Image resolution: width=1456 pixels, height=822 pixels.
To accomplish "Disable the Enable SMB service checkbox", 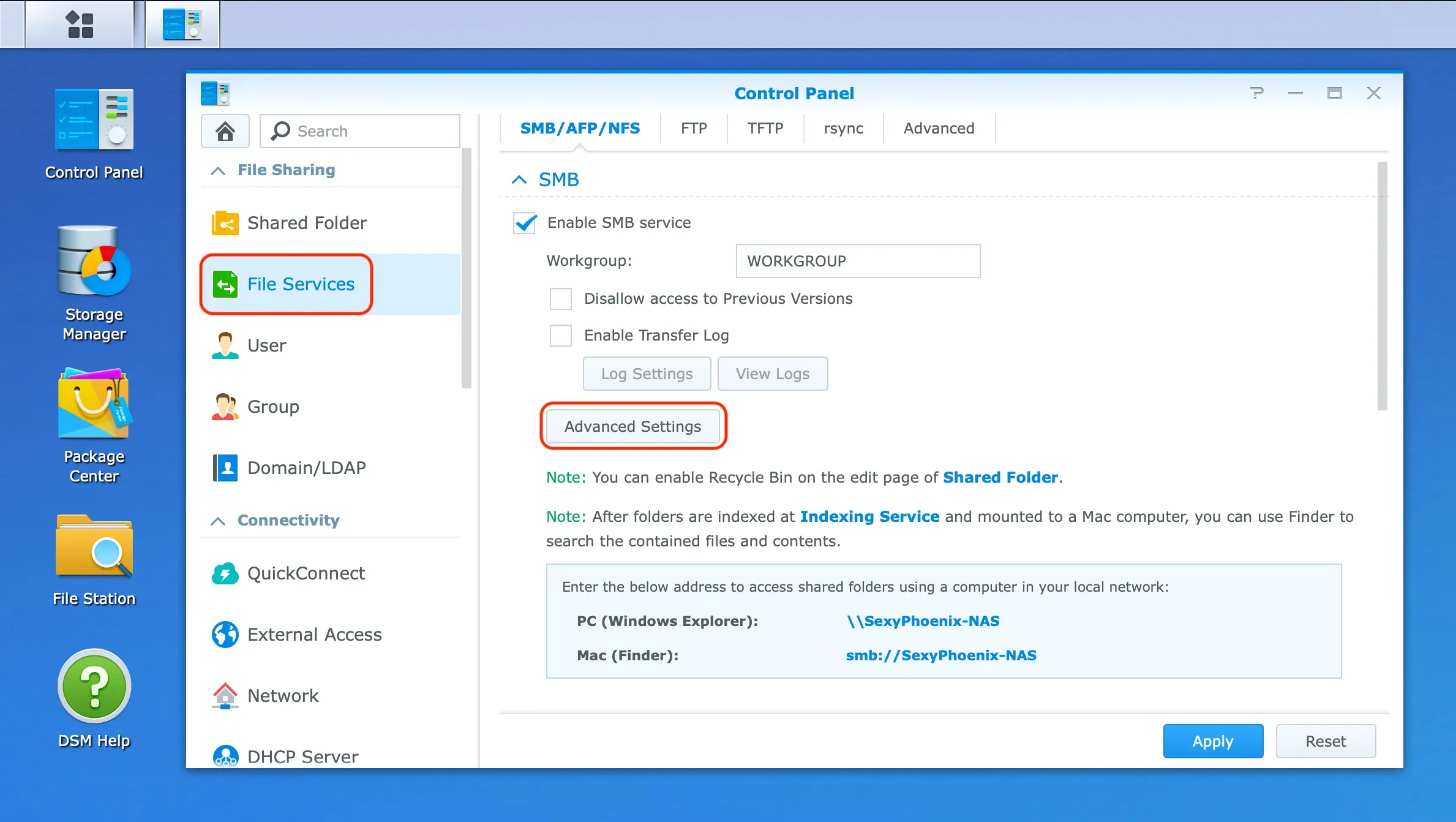I will [x=524, y=222].
